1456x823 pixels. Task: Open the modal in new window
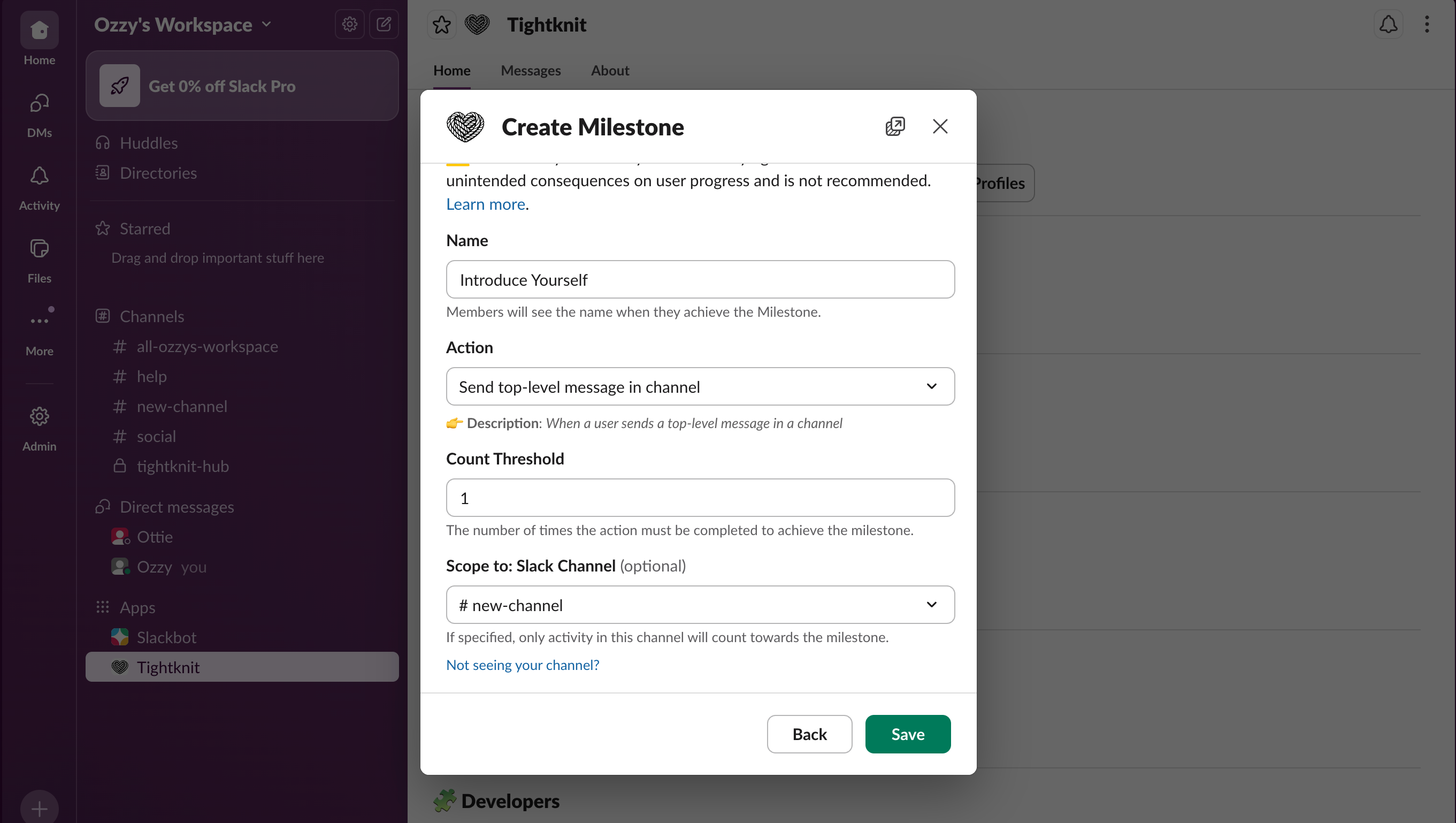[895, 126]
